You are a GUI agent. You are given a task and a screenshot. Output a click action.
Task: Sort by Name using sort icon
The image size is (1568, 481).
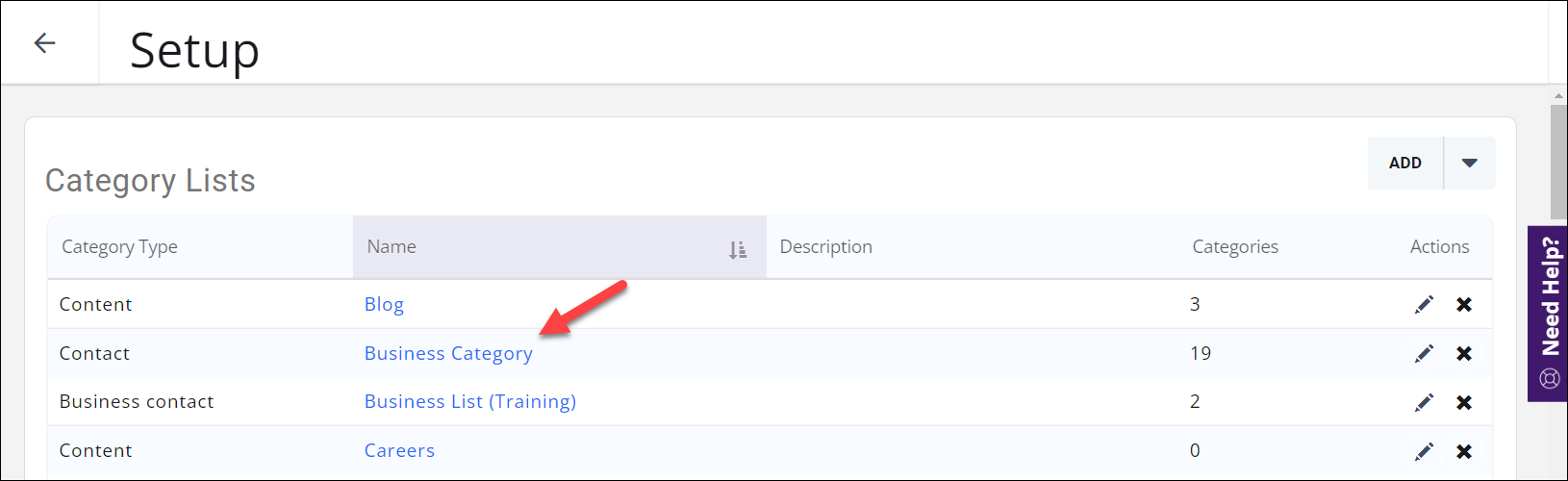click(x=738, y=250)
